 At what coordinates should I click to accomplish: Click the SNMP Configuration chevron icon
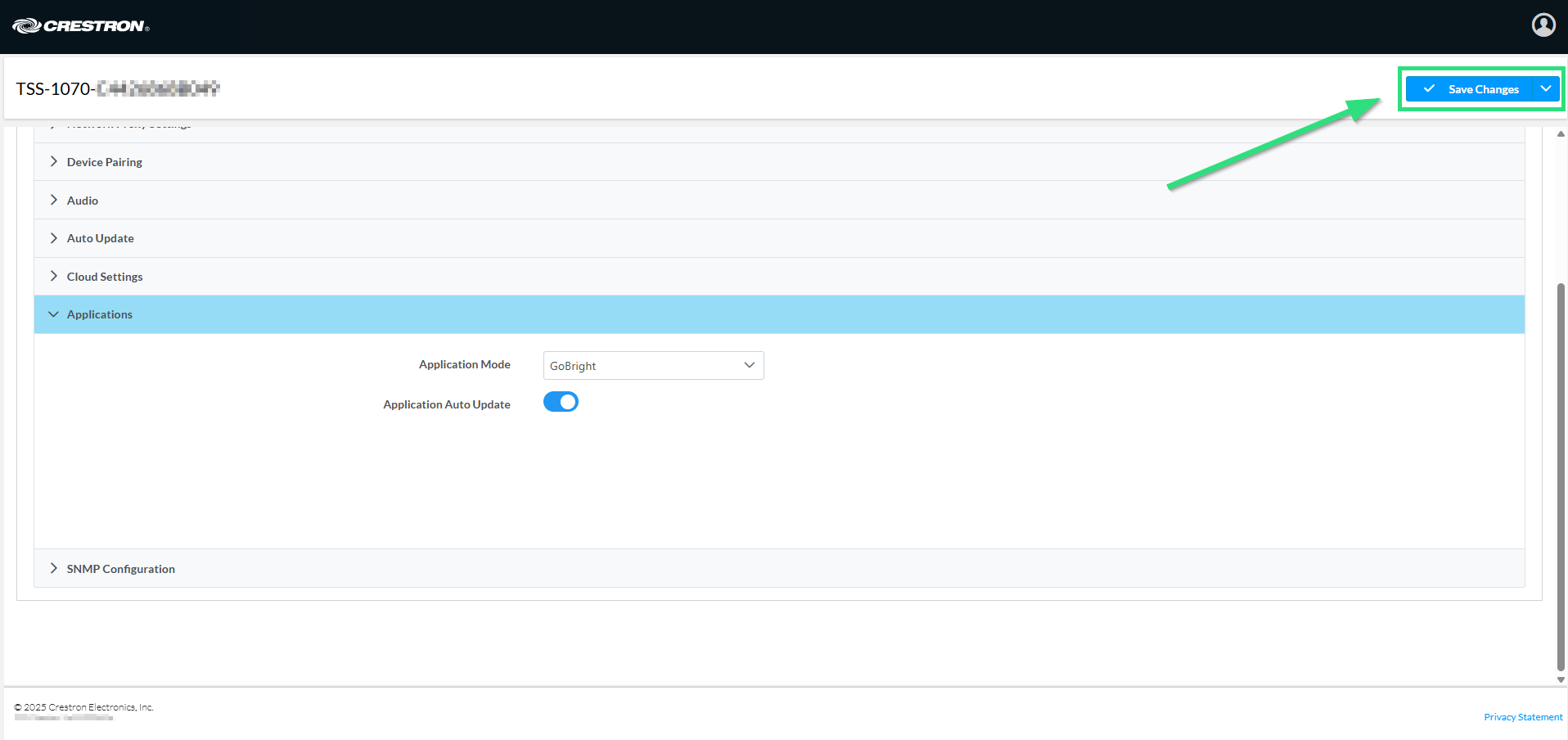[54, 568]
